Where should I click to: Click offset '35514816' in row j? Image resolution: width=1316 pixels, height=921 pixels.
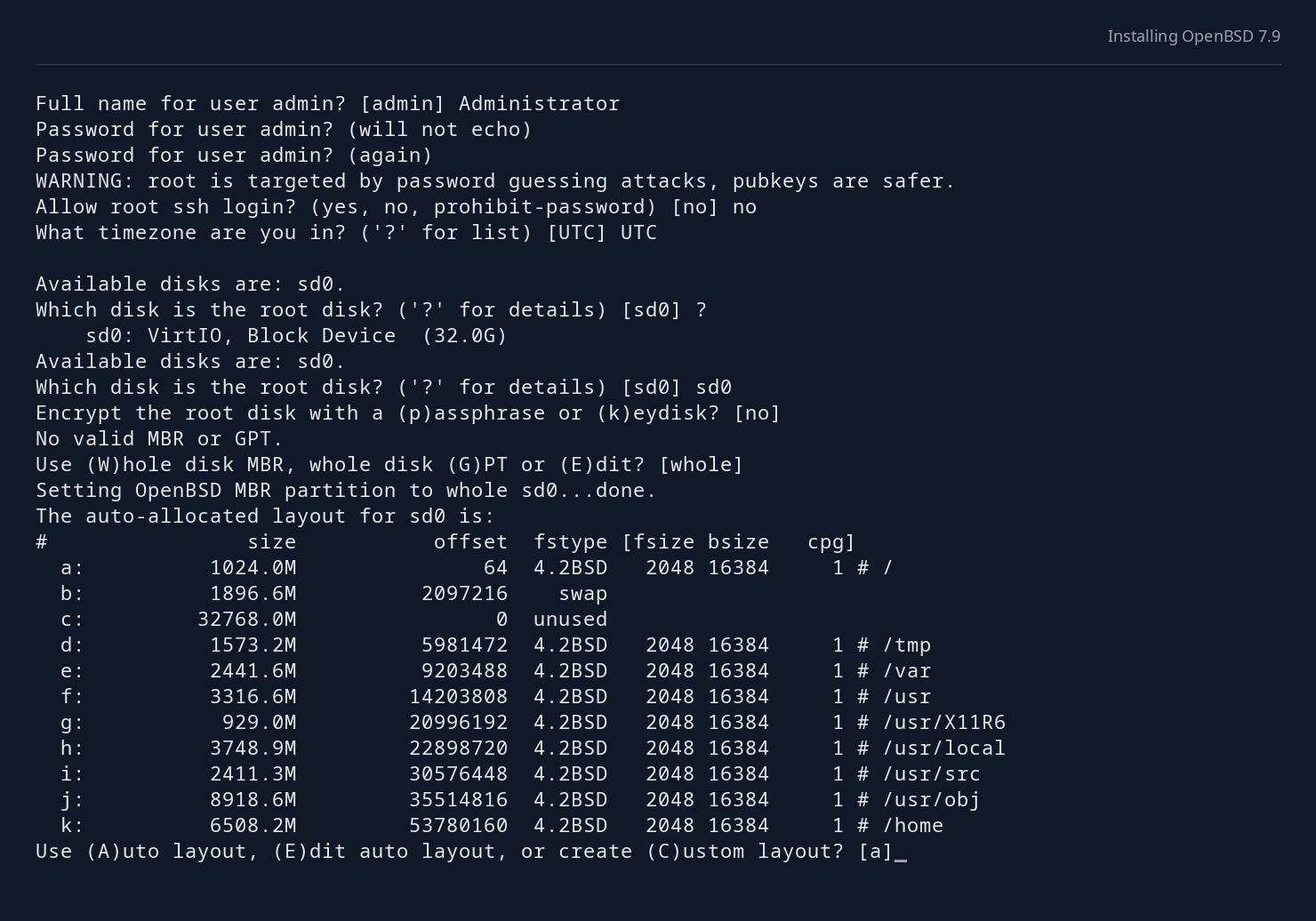coord(458,799)
